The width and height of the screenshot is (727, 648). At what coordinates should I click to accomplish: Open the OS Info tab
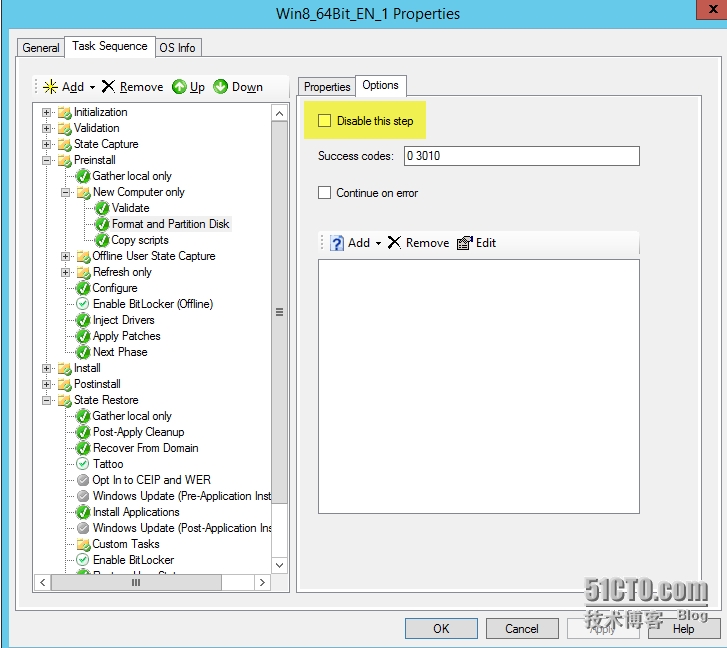(178, 48)
